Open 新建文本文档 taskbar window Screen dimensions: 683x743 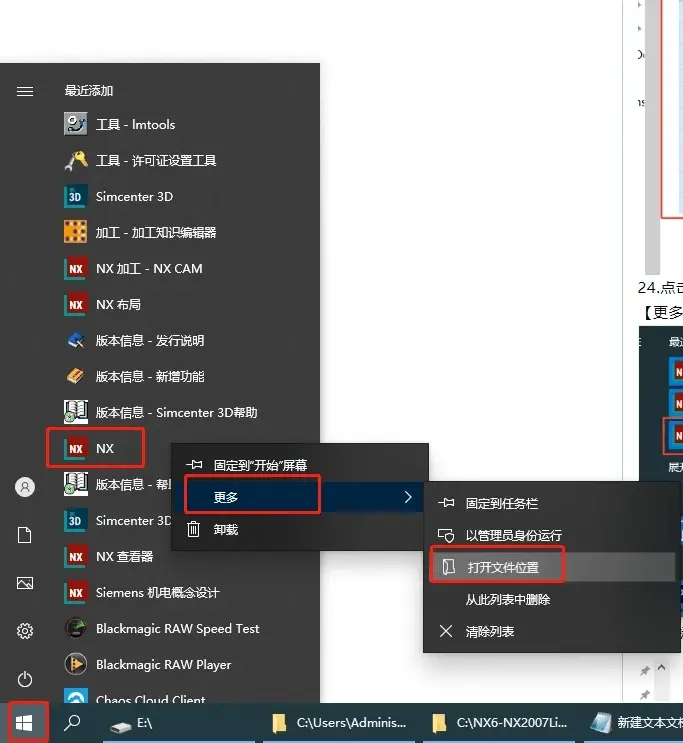click(635, 723)
